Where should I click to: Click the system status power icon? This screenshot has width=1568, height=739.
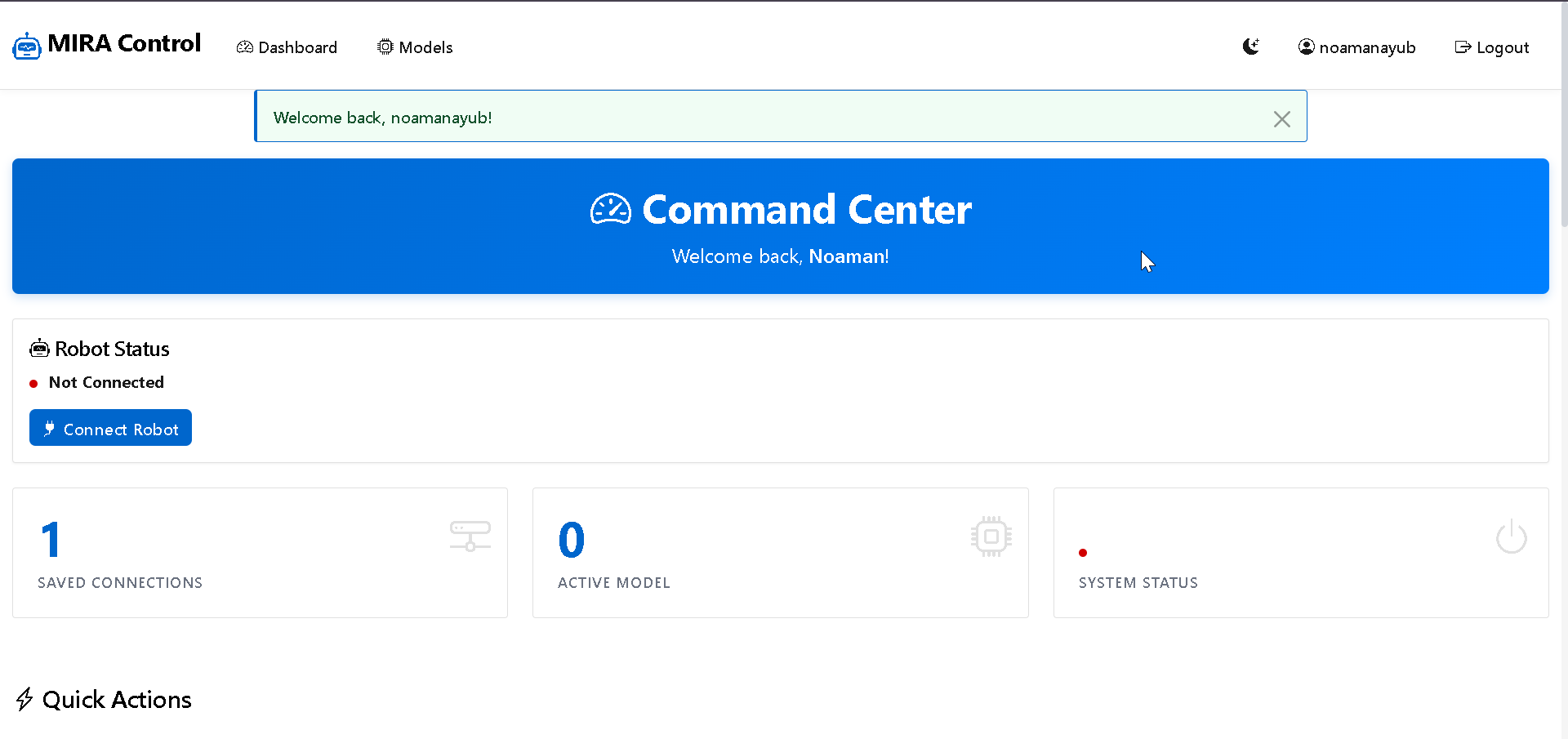click(1511, 536)
